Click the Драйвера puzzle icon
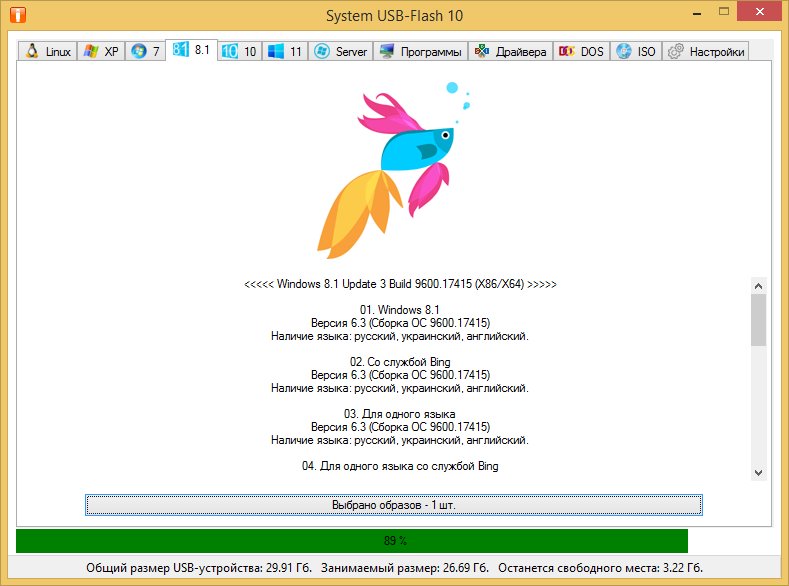The height and width of the screenshot is (586, 789). click(482, 51)
